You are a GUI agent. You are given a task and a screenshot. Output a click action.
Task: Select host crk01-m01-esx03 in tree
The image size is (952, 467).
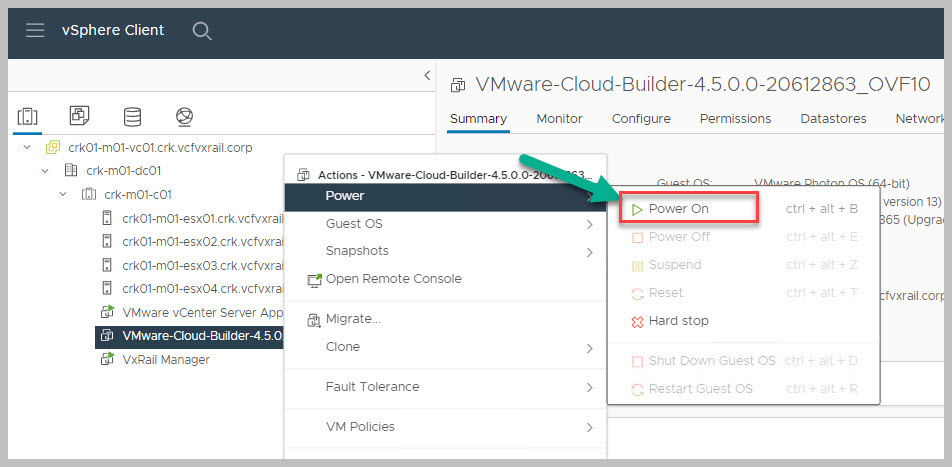click(x=203, y=265)
